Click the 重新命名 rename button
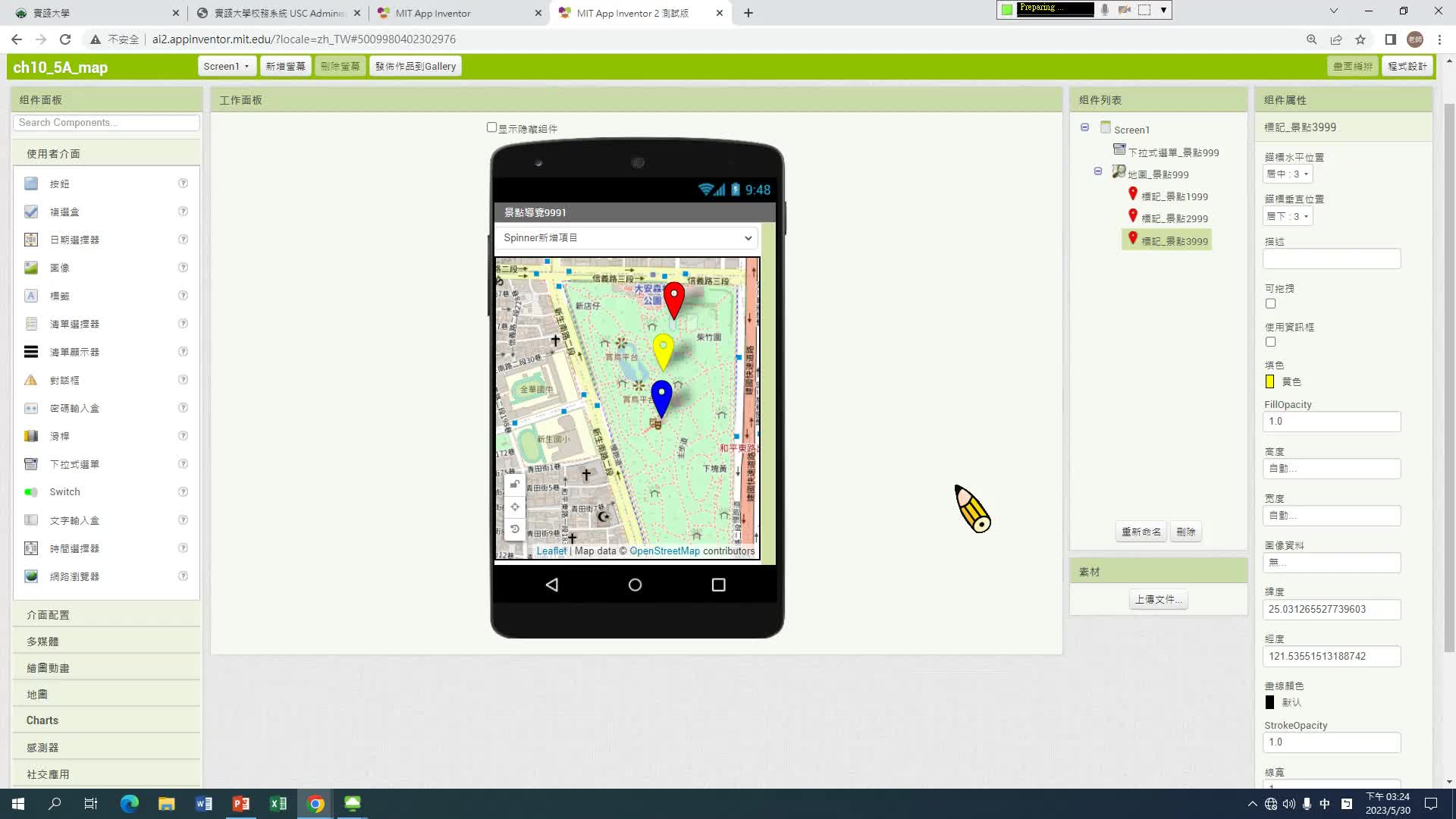This screenshot has width=1456, height=819. pos(1141,532)
